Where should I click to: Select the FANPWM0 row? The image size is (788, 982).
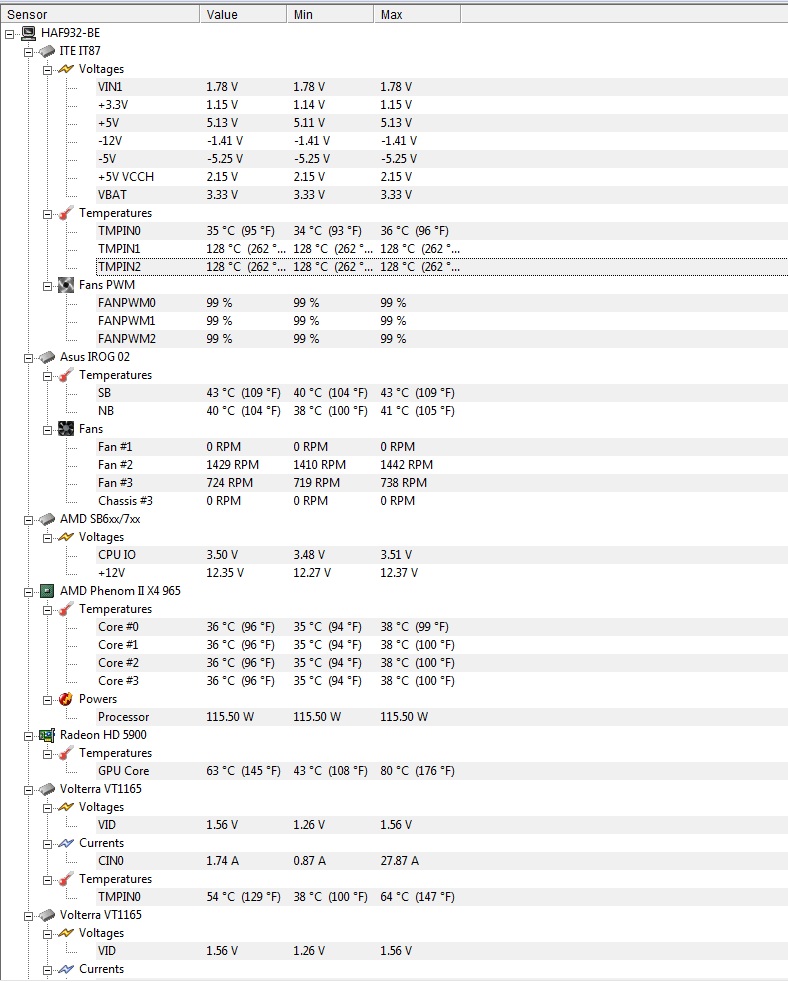pos(442,303)
